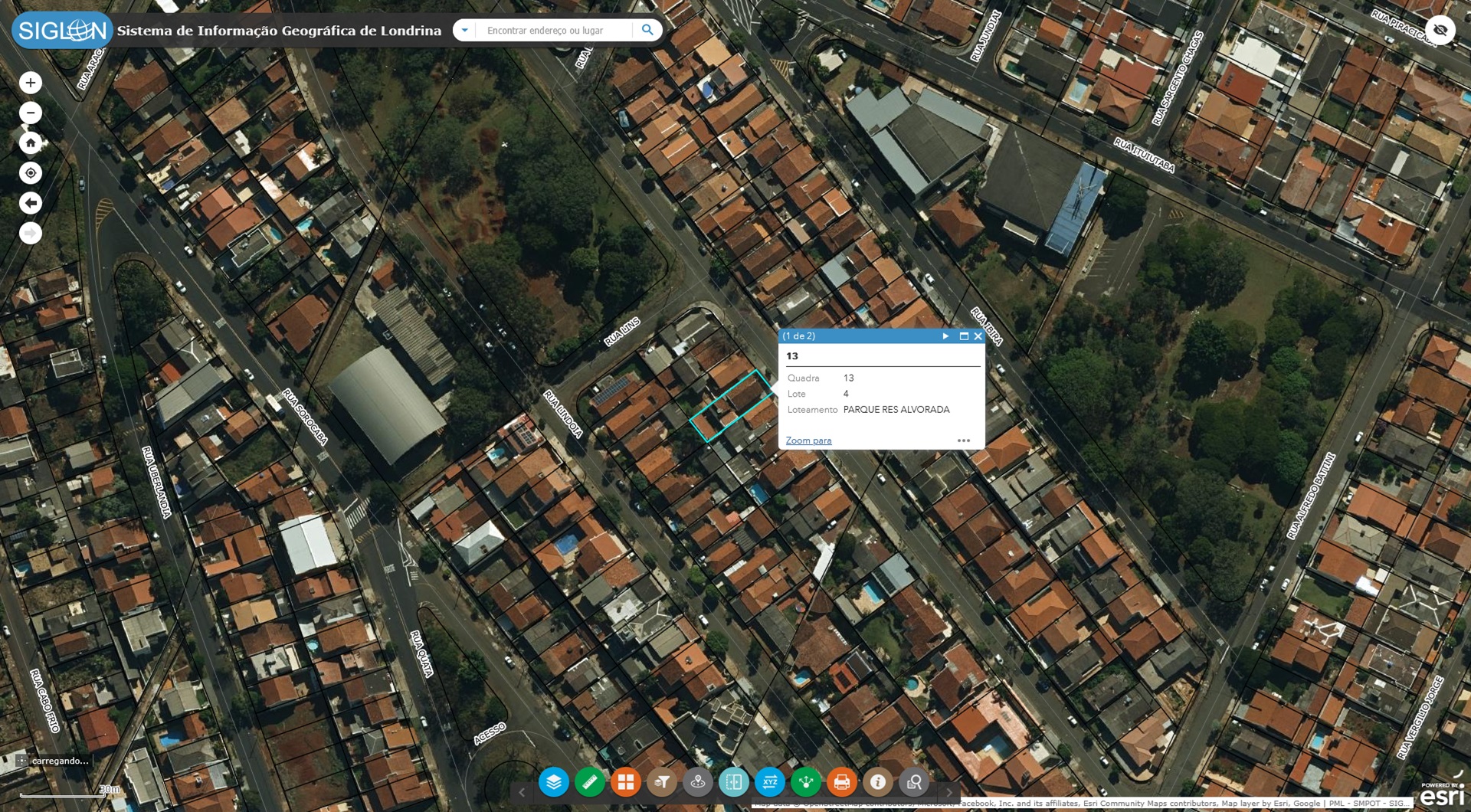The image size is (1471, 812).
Task: Click the magnifier search button
Action: tap(647, 30)
